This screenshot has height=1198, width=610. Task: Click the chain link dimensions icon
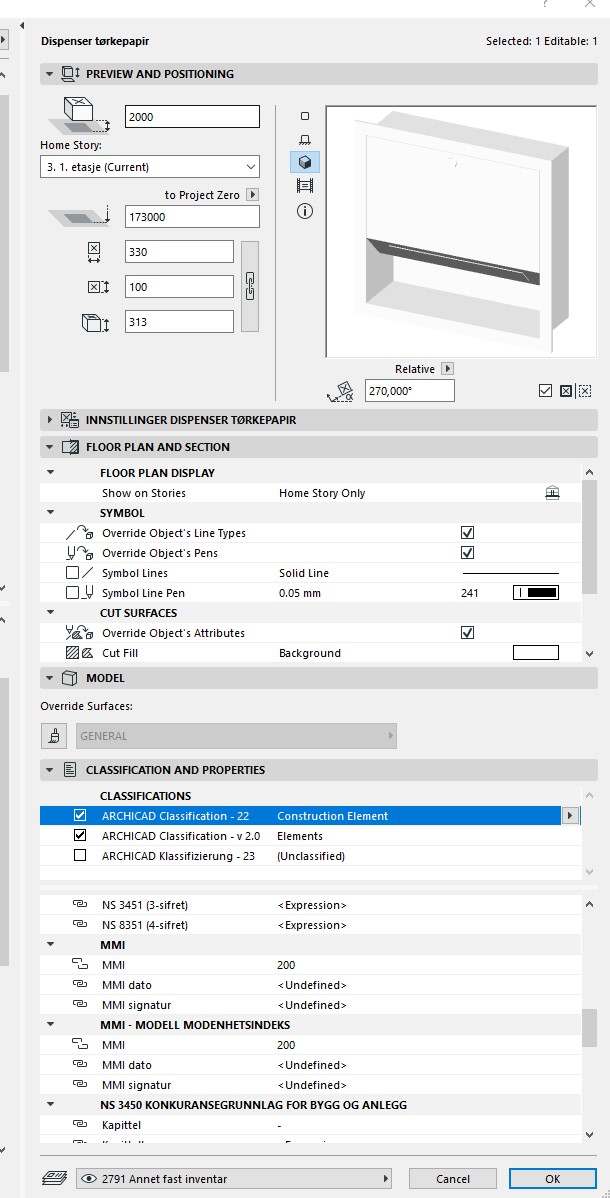tap(250, 286)
